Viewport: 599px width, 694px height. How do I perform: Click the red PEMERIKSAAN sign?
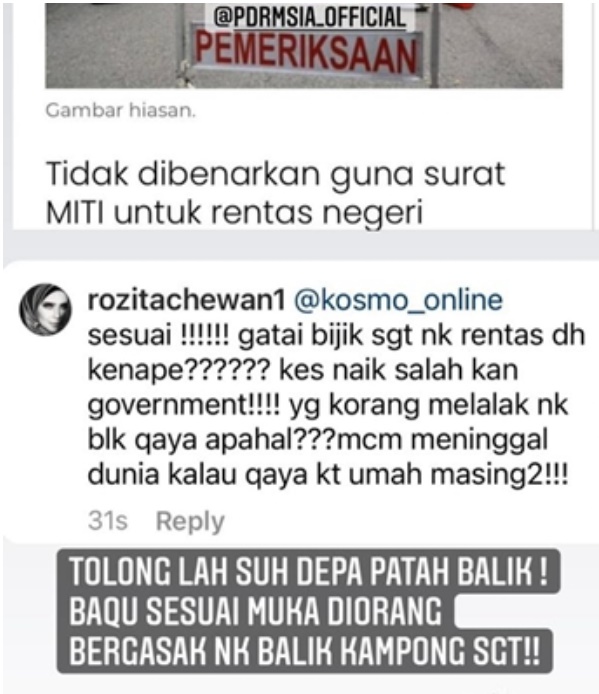pyautogui.click(x=305, y=55)
